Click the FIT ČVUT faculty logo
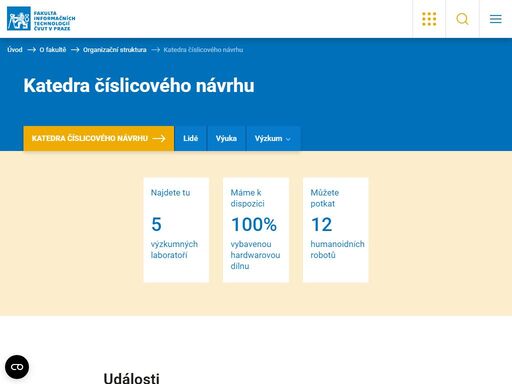 41,19
